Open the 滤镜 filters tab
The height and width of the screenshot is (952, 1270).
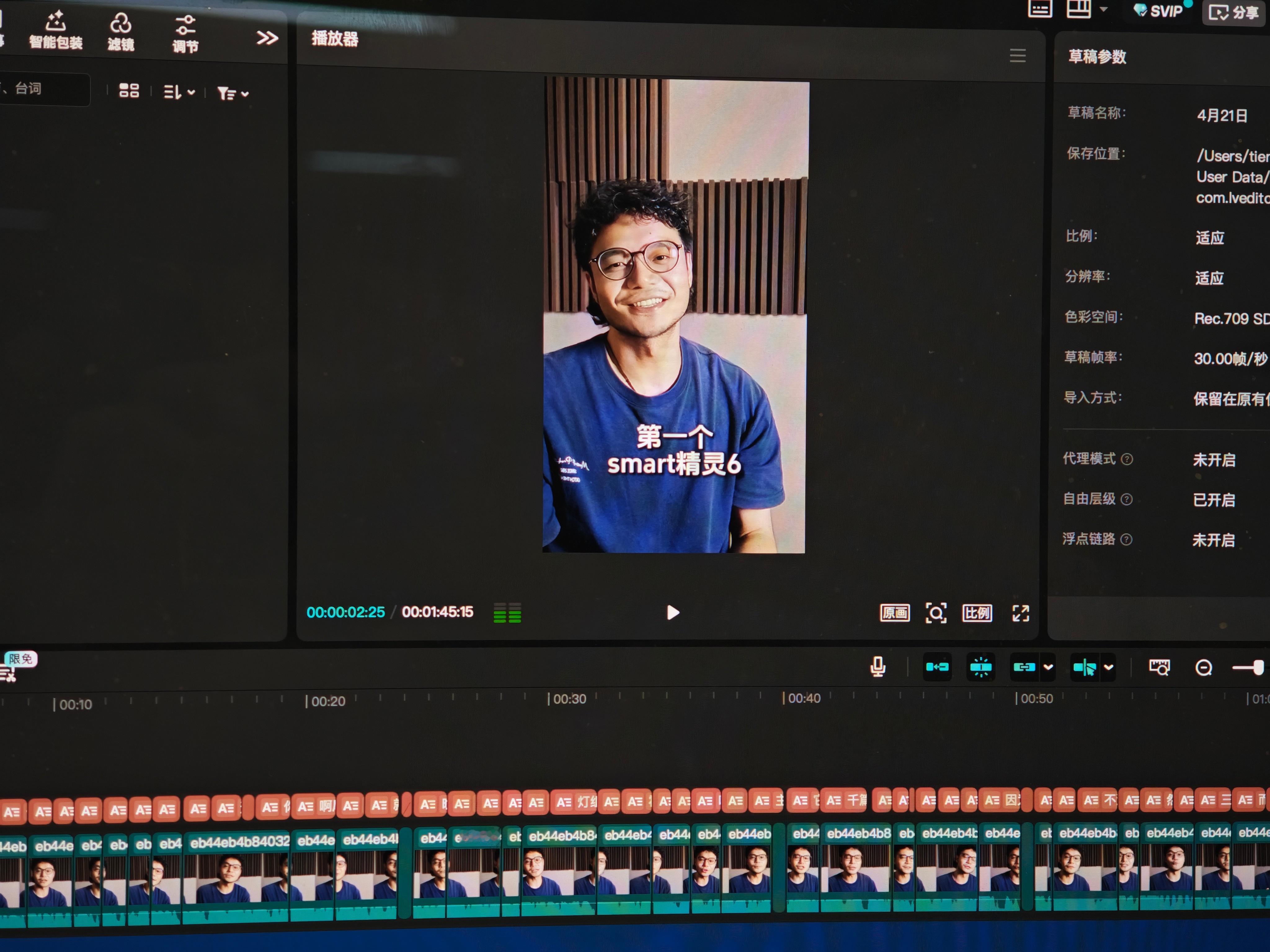coord(121,32)
